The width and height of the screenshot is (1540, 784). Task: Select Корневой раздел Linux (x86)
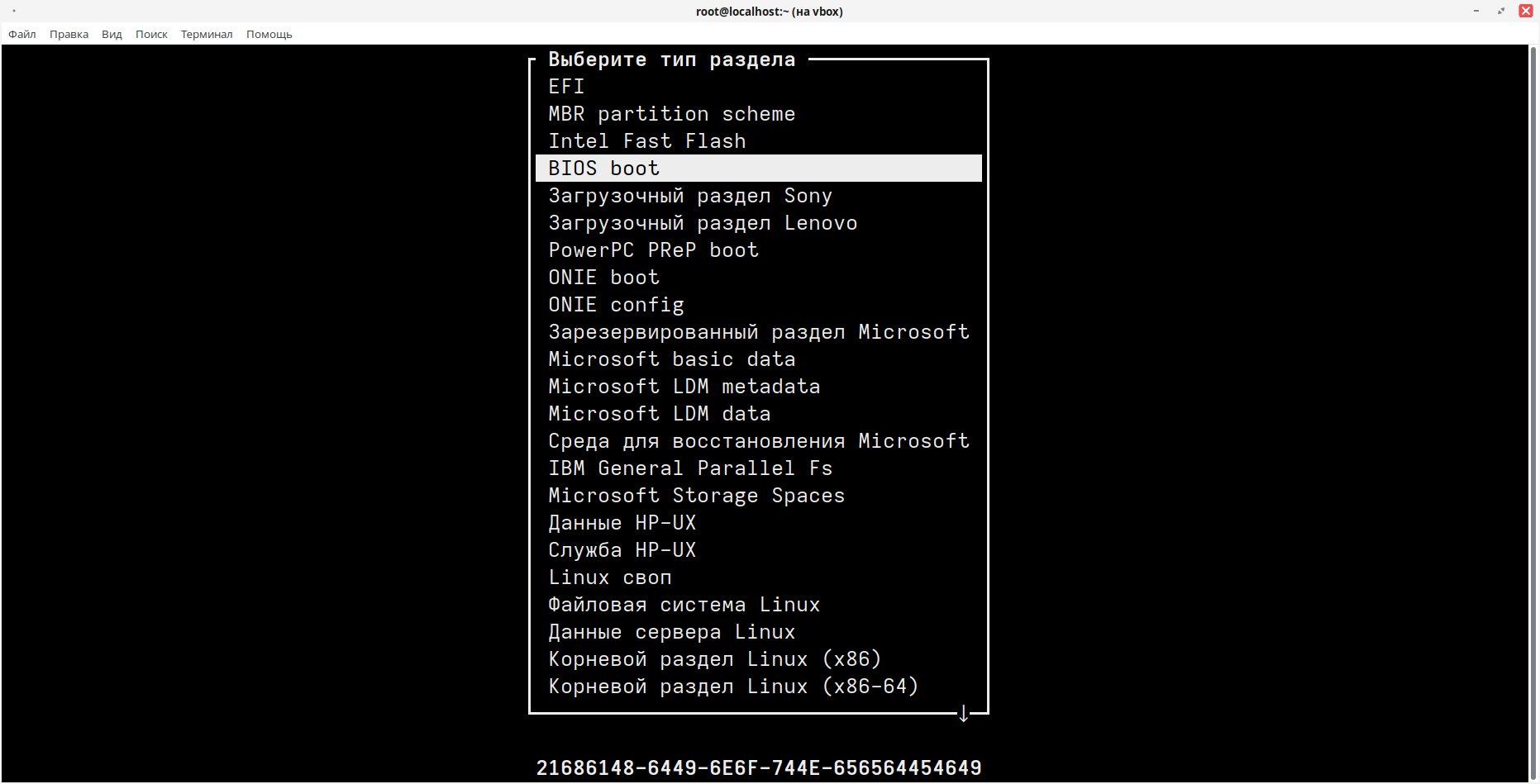click(x=759, y=659)
